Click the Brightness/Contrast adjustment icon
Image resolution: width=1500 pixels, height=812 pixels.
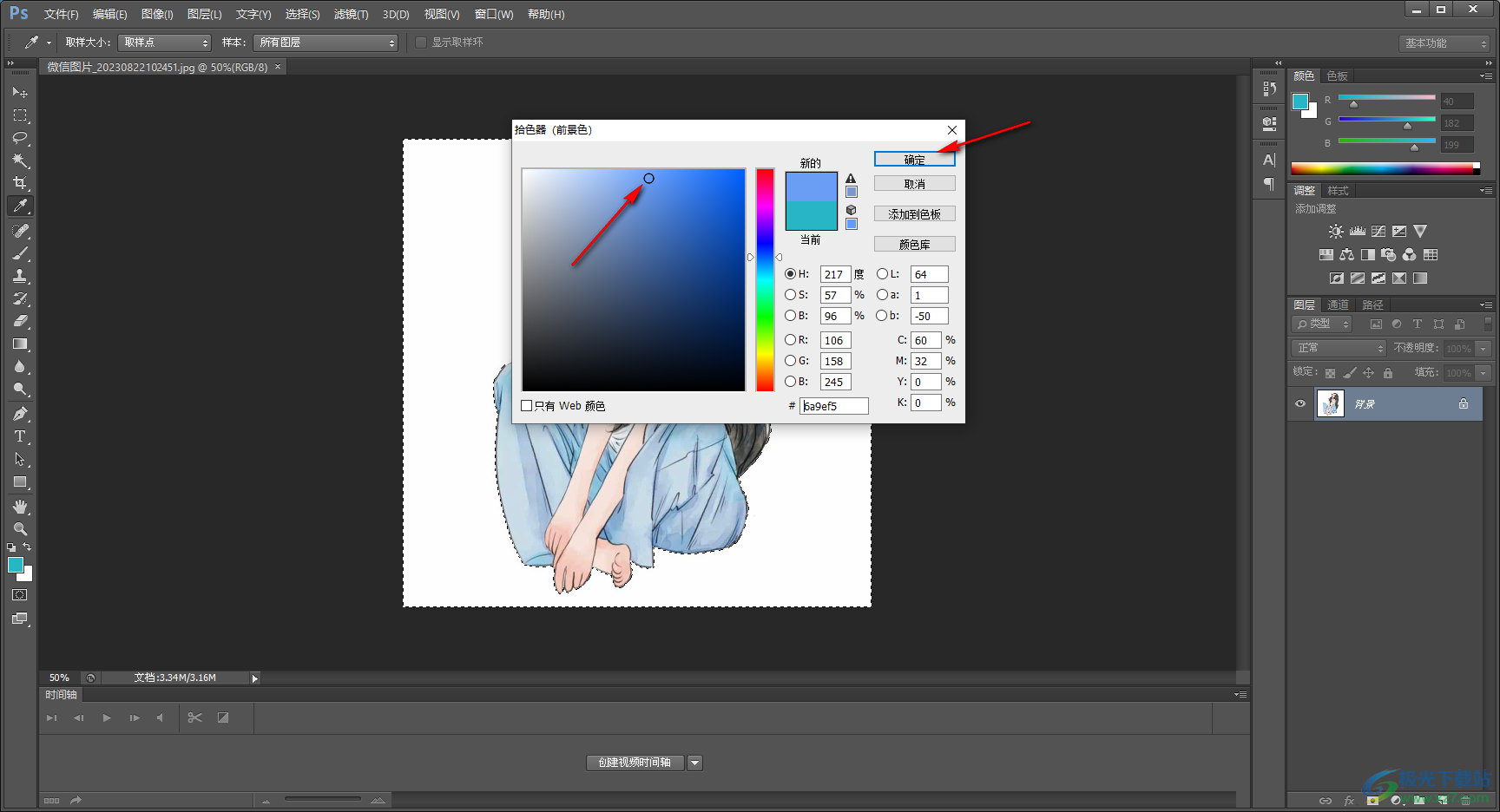point(1336,232)
